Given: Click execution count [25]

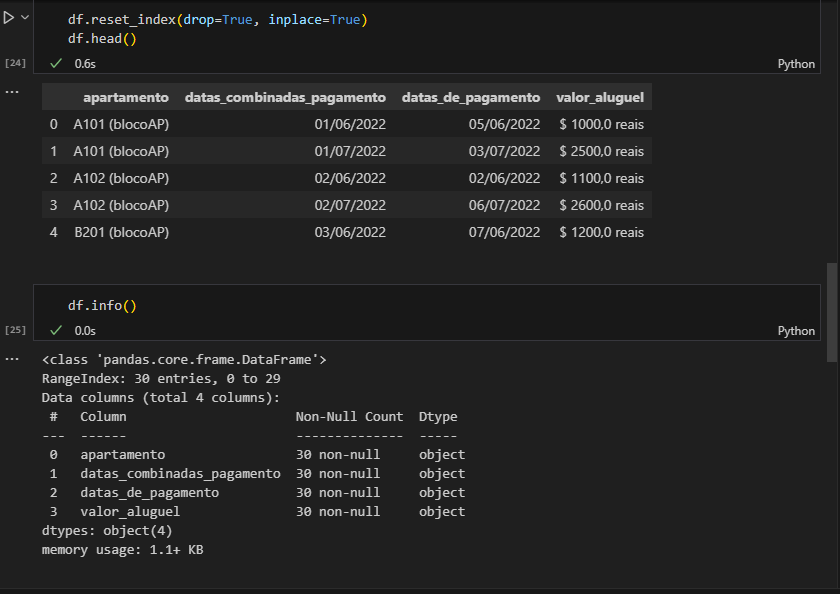Looking at the screenshot, I should click(x=15, y=329).
